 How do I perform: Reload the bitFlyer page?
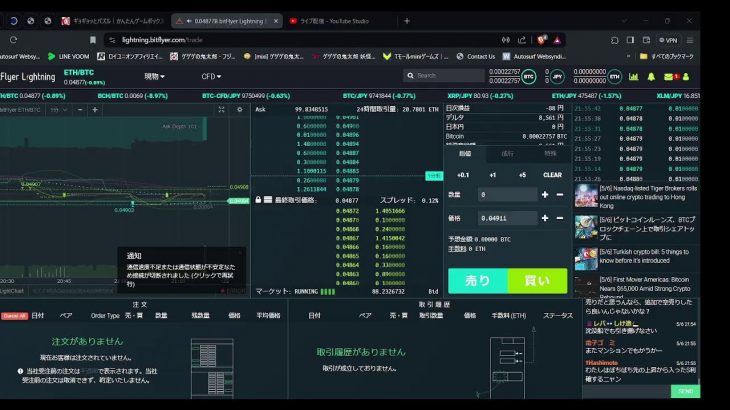14,40
